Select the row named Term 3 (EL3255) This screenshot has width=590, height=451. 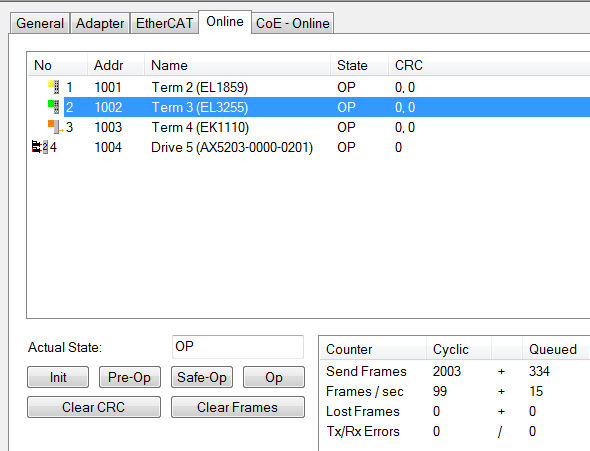click(309, 107)
